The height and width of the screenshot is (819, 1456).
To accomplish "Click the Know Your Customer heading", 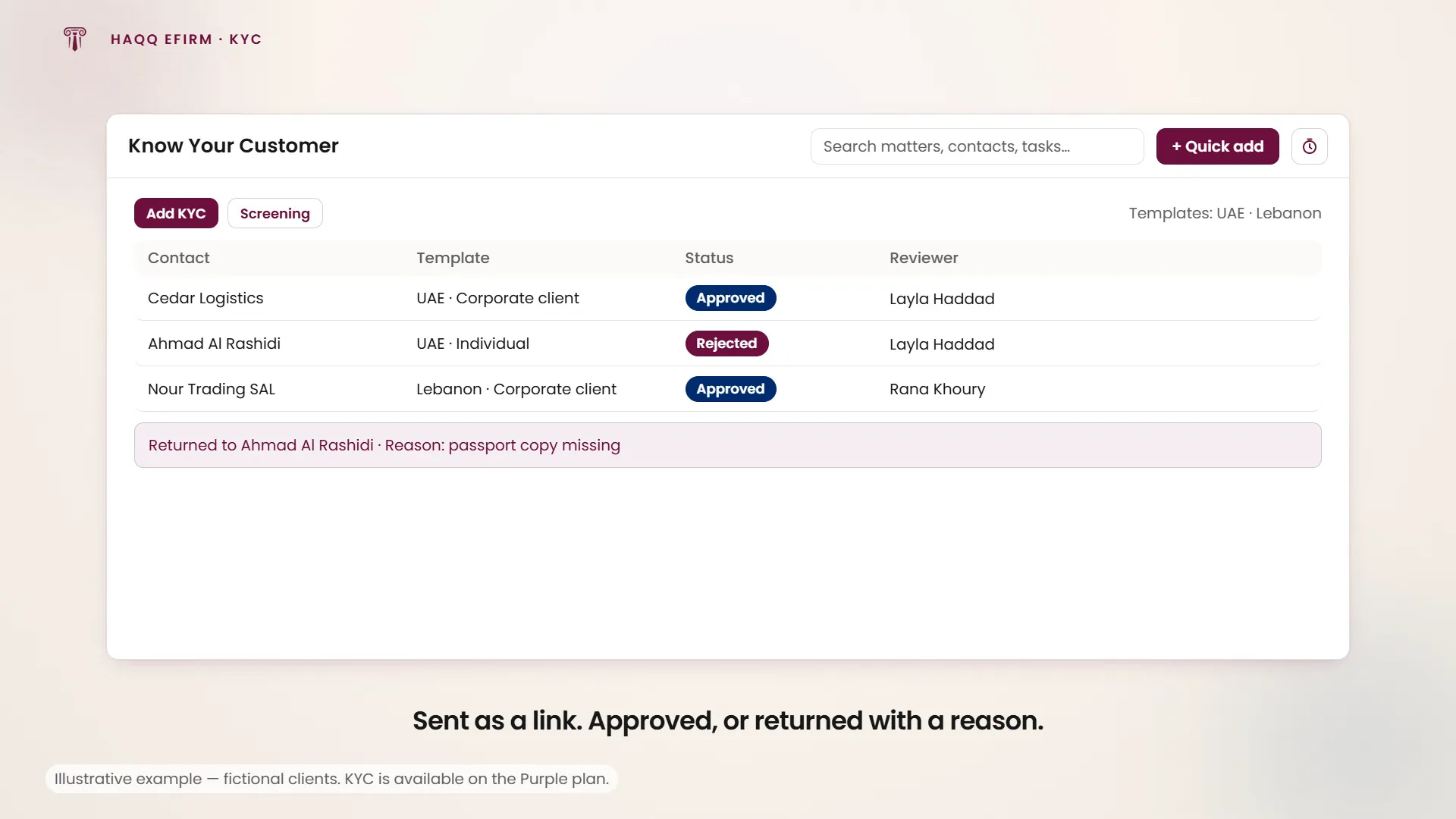I will click(x=233, y=146).
